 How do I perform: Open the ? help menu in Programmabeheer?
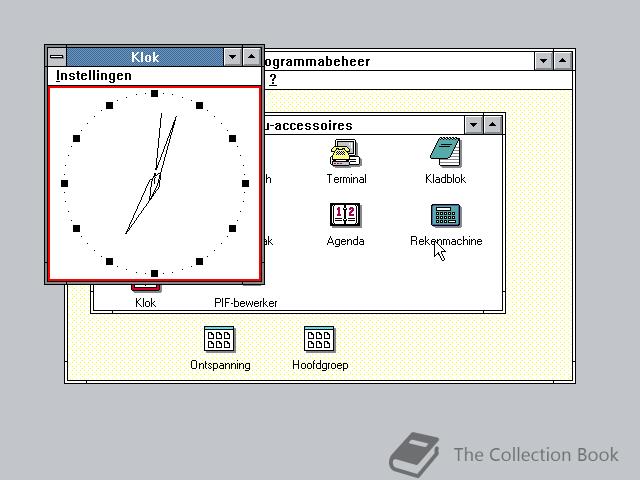click(x=273, y=80)
